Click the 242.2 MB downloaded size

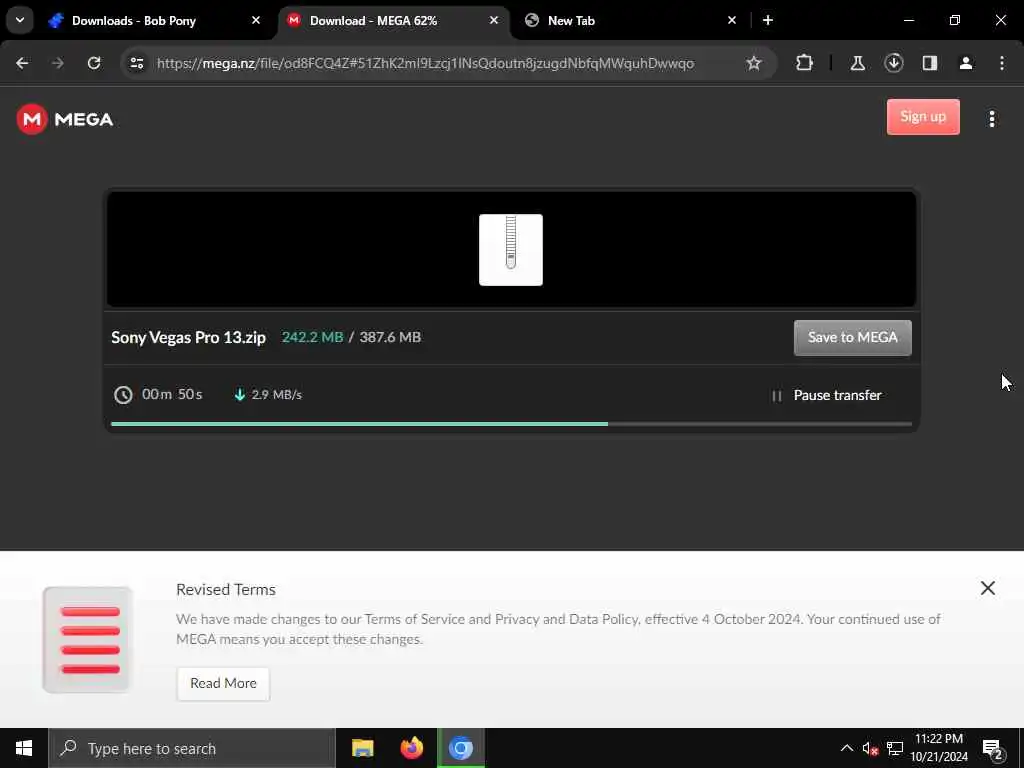[x=312, y=337]
